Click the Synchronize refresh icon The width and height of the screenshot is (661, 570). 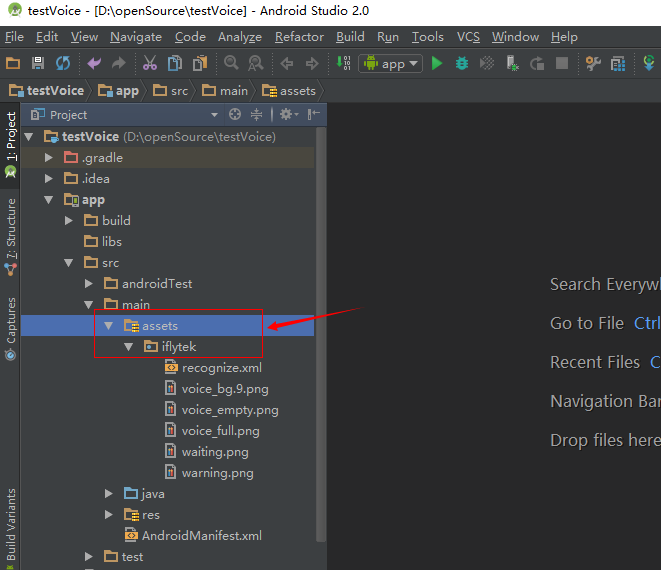click(x=63, y=63)
